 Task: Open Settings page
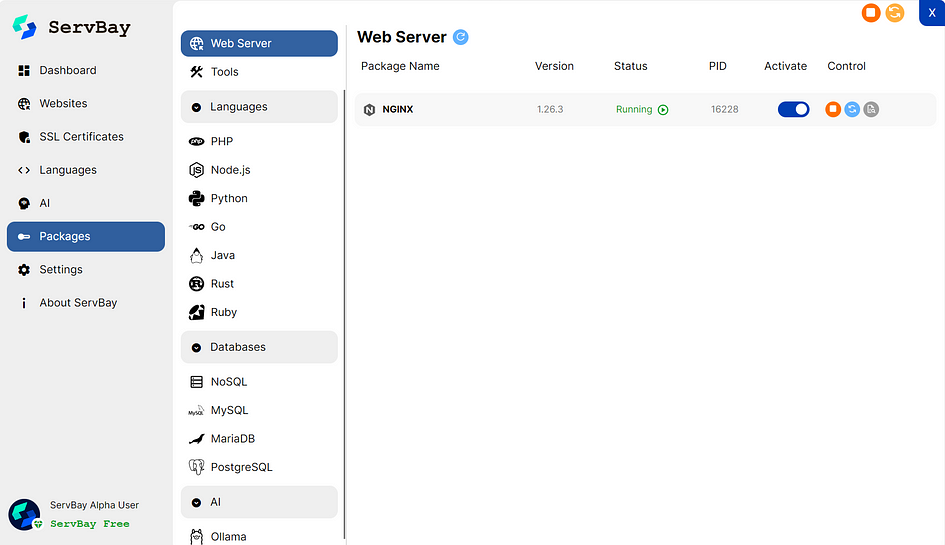(x=86, y=269)
